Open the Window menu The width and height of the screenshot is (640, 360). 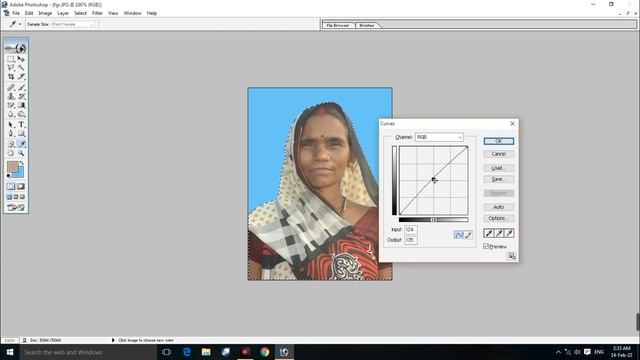pyautogui.click(x=133, y=13)
